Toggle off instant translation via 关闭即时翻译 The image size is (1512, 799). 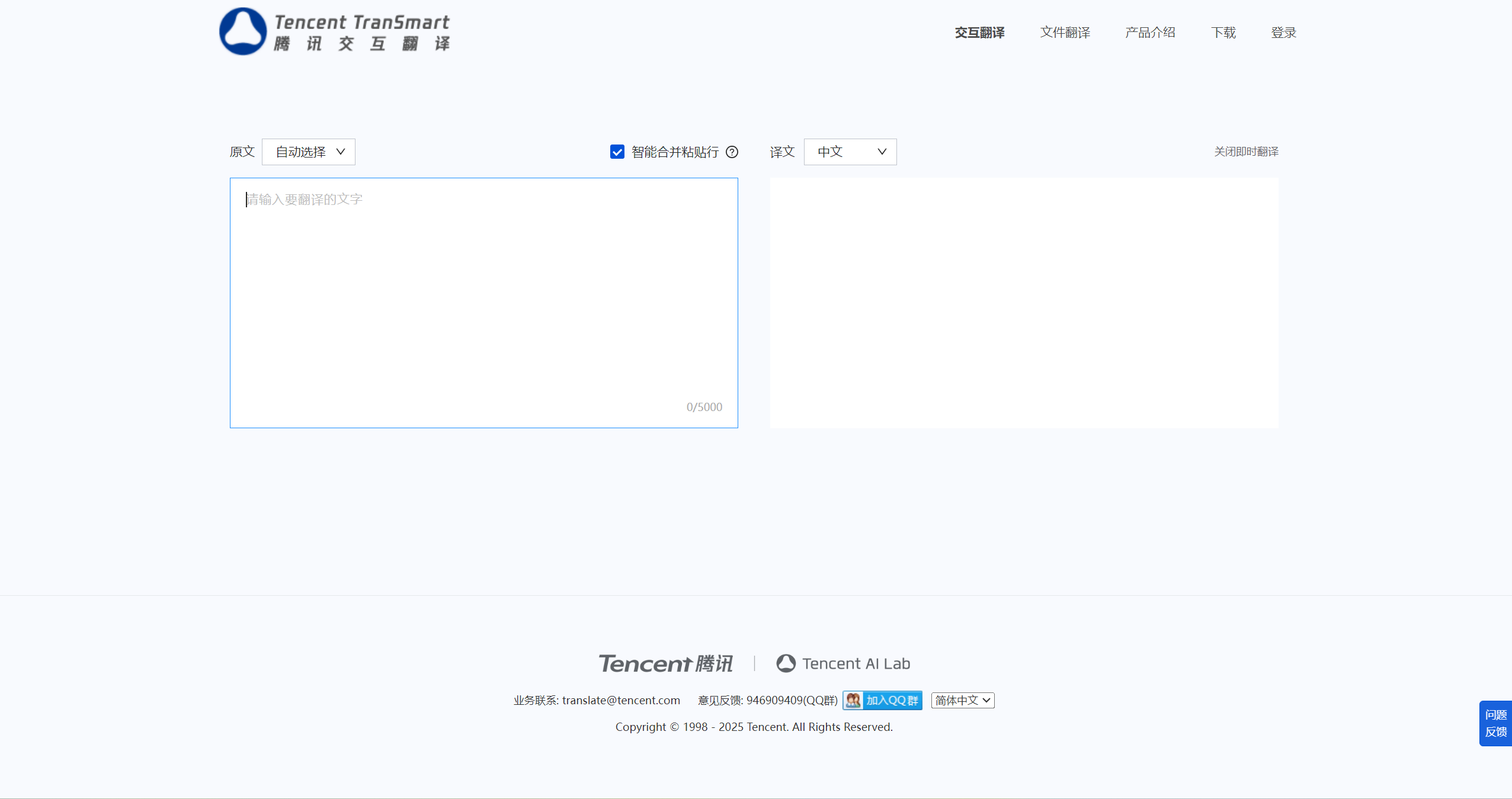[x=1246, y=152]
